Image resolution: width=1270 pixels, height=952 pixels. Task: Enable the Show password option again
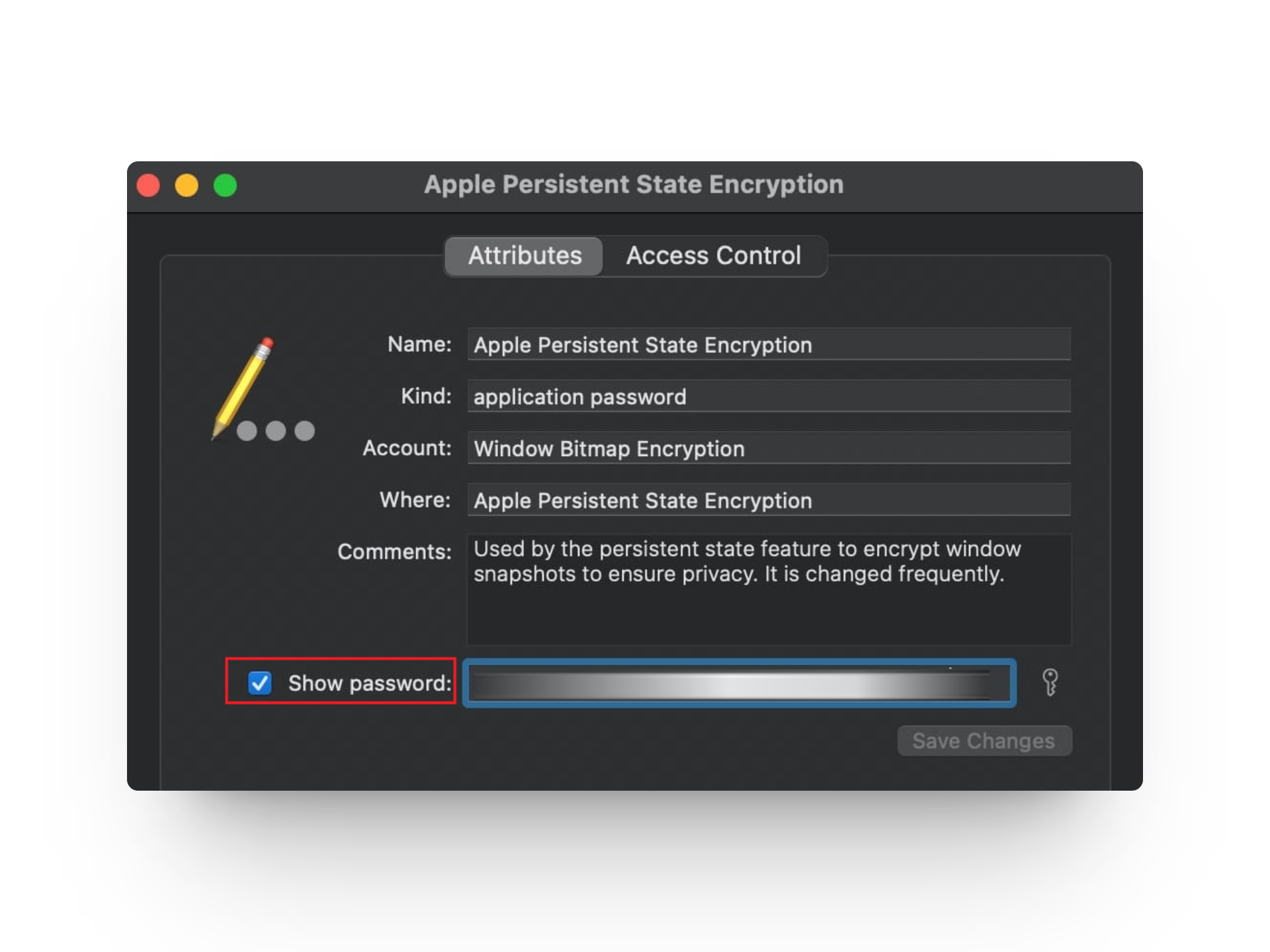click(x=261, y=683)
